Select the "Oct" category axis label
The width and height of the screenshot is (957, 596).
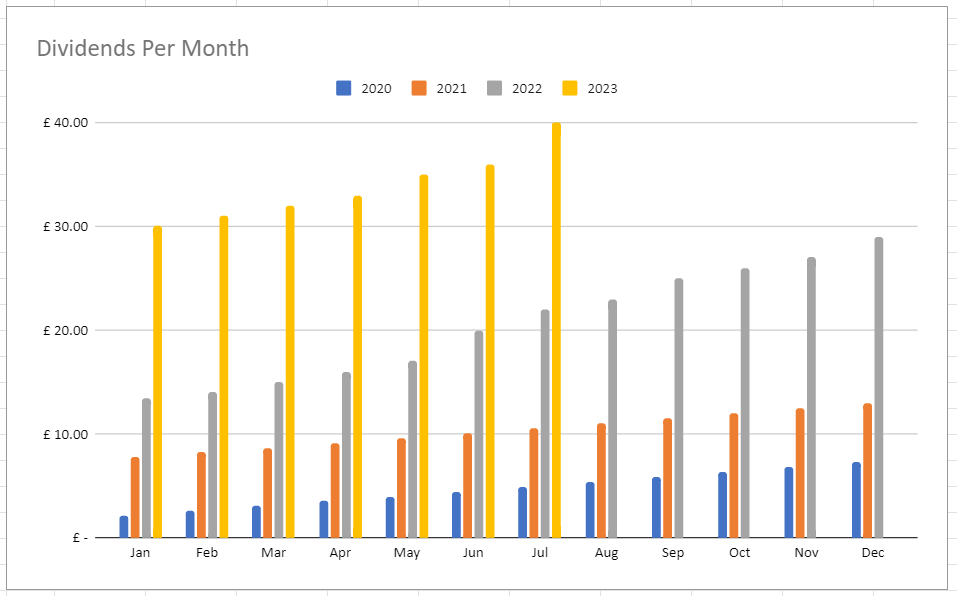click(739, 553)
